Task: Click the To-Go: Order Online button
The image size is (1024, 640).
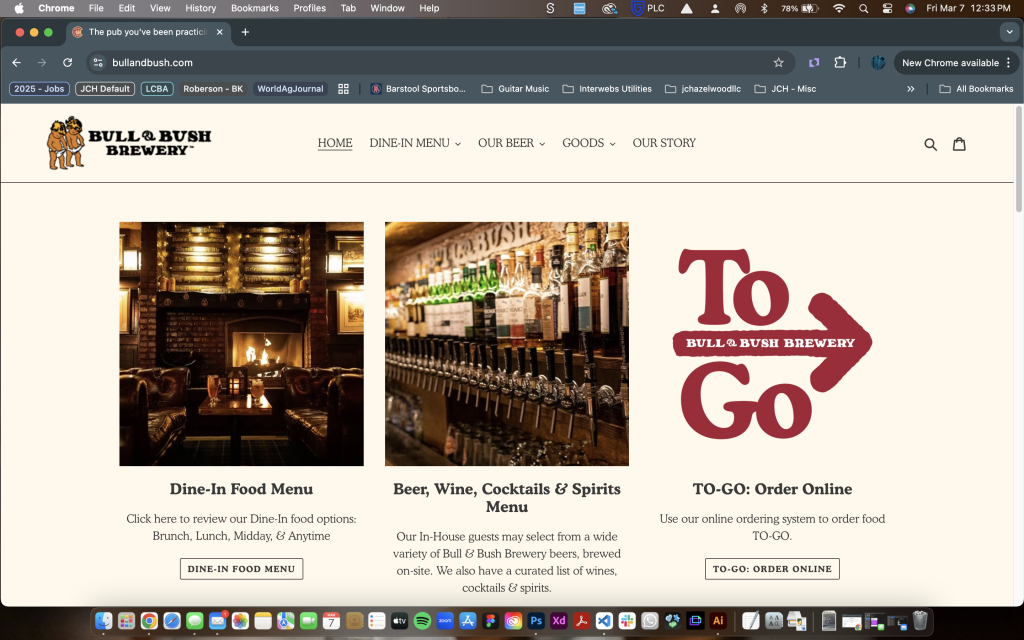Action: (772, 569)
